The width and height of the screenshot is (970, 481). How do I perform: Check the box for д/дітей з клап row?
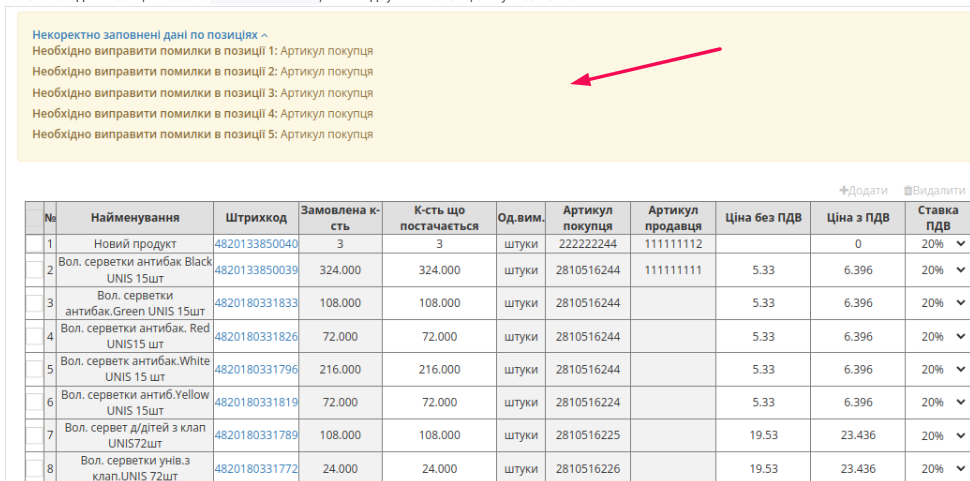34,435
